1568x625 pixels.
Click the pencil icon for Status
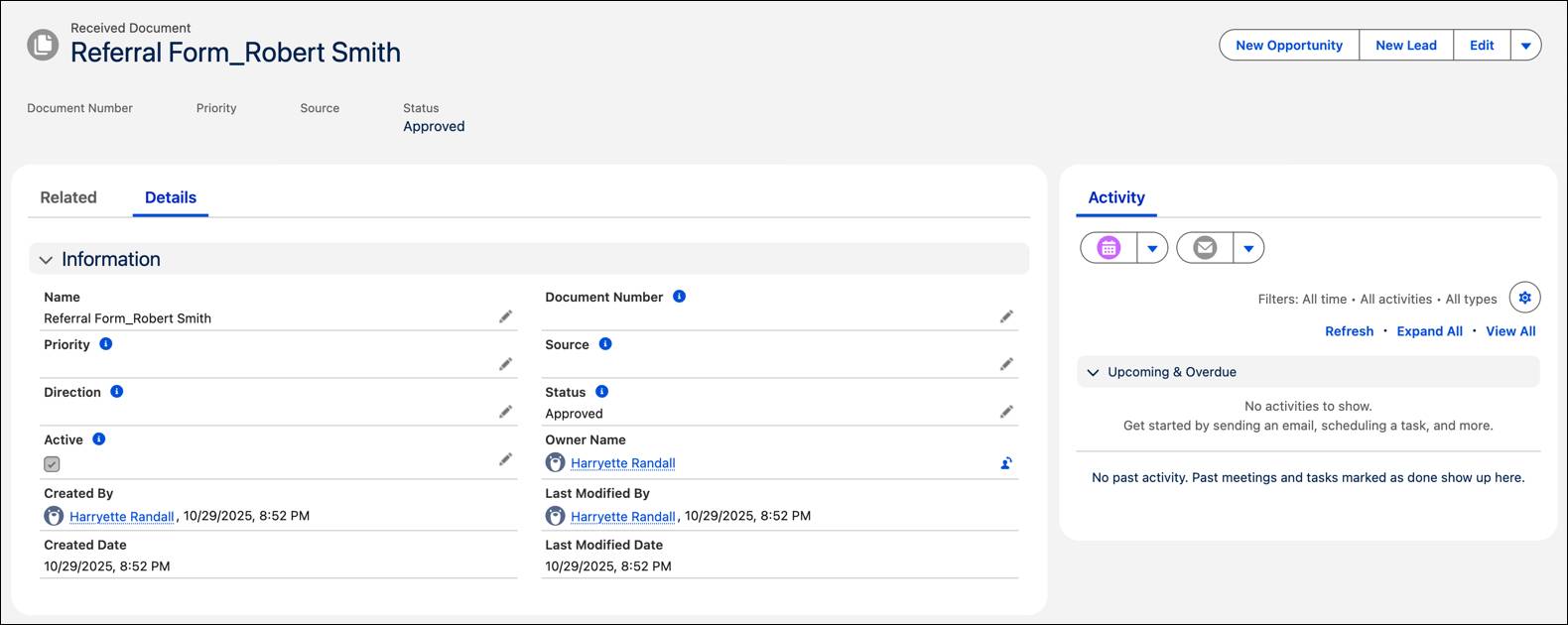1006,412
